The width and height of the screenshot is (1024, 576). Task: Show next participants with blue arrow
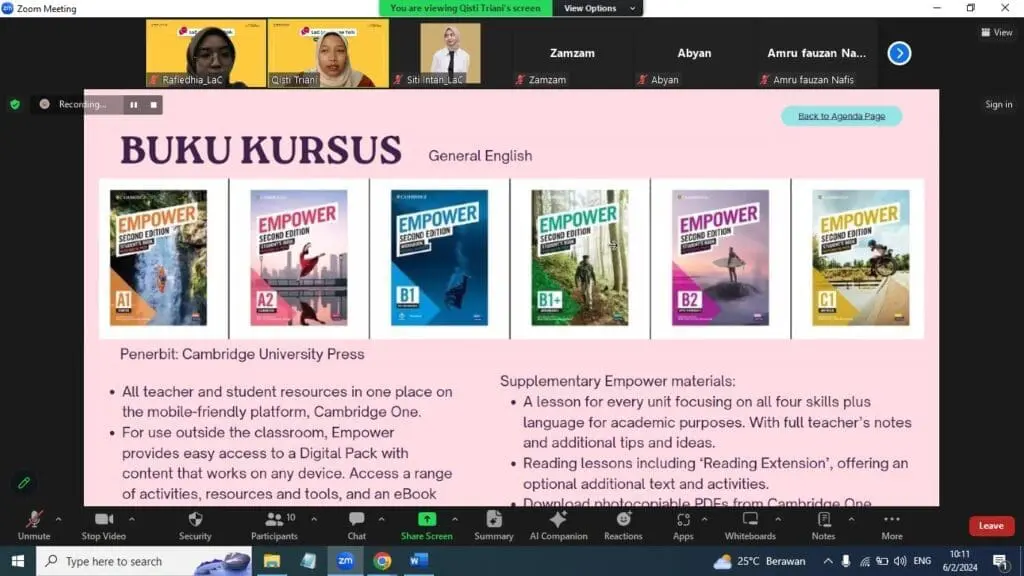(x=899, y=53)
